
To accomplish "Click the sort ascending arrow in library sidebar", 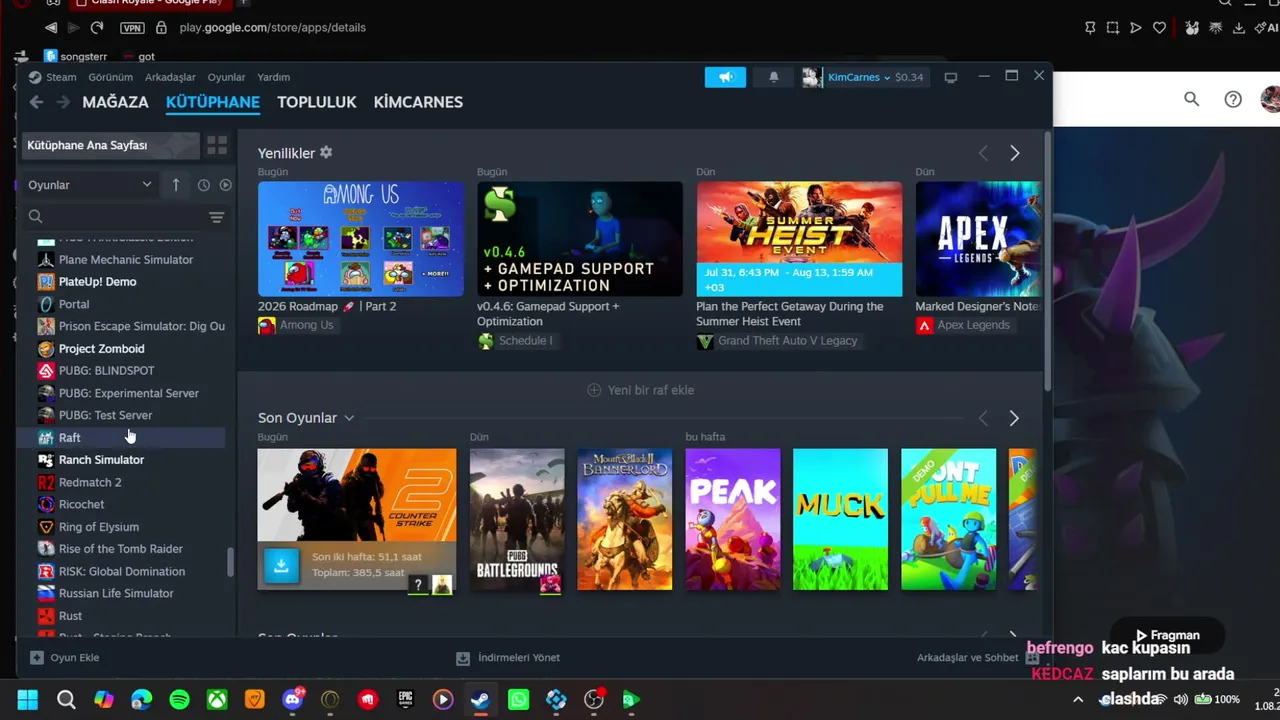I will click(x=176, y=185).
